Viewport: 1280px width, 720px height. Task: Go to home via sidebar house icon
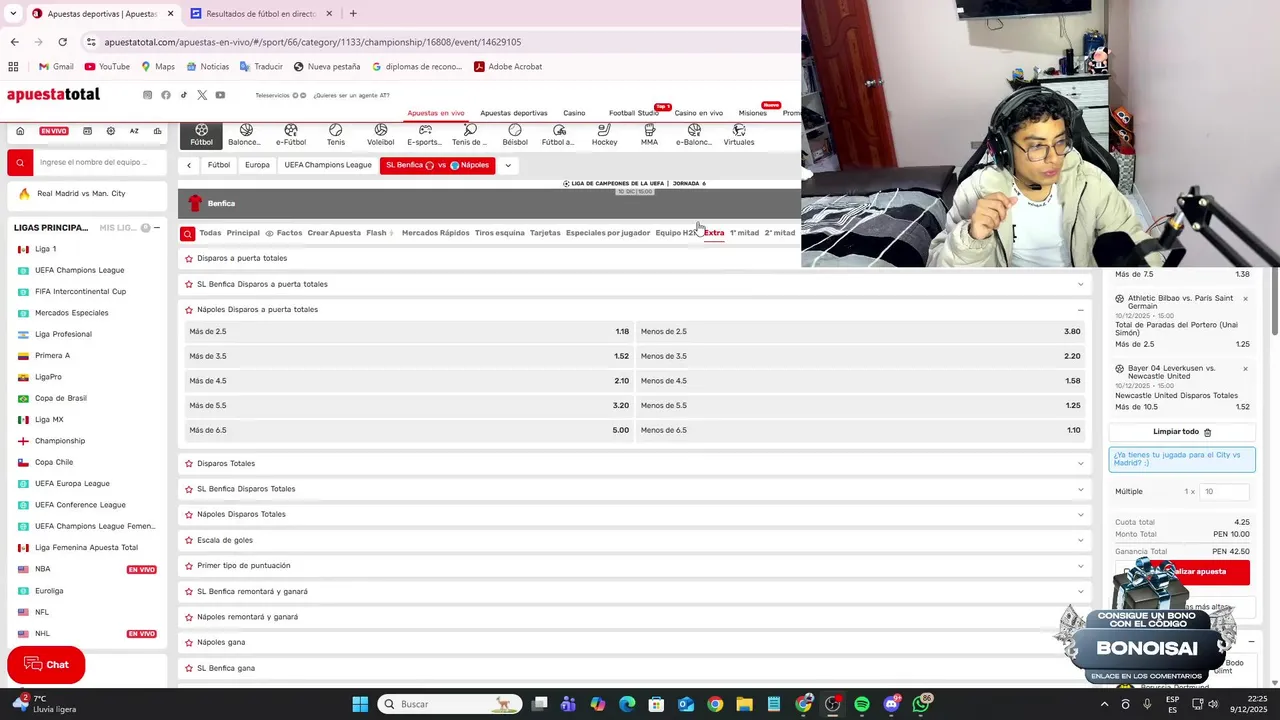20,131
